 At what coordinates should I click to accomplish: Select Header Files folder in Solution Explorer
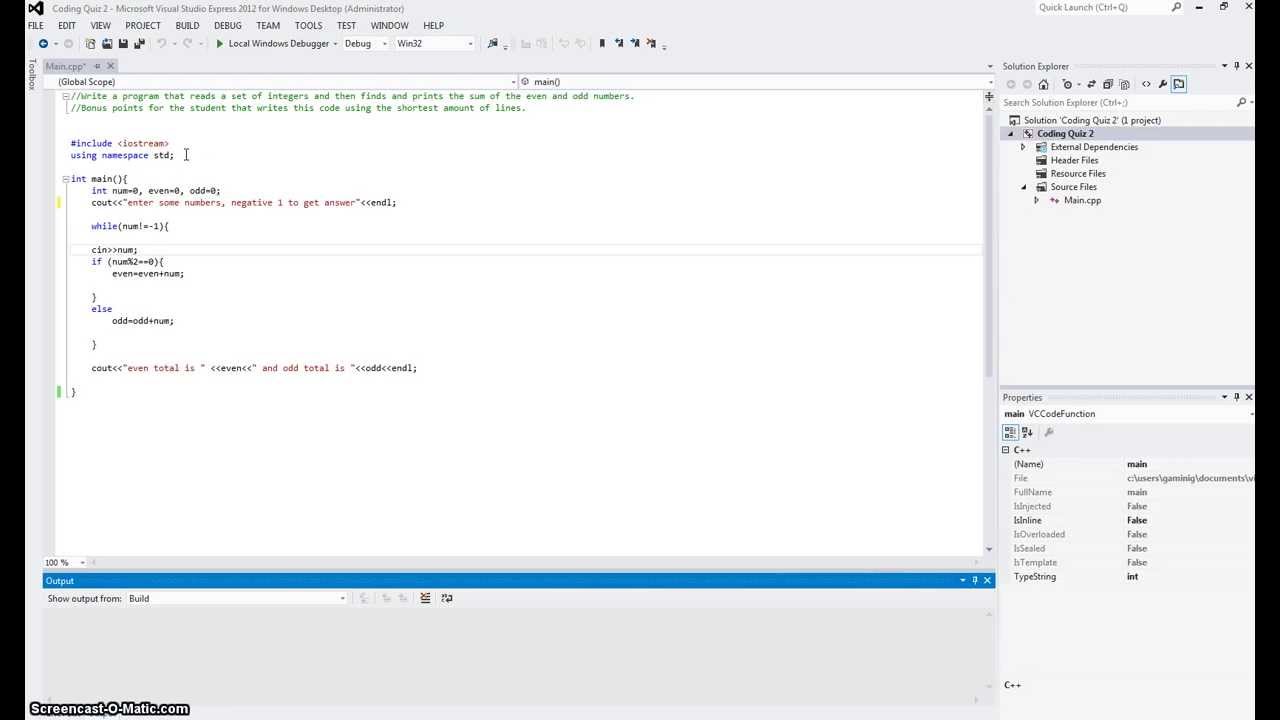tap(1074, 160)
